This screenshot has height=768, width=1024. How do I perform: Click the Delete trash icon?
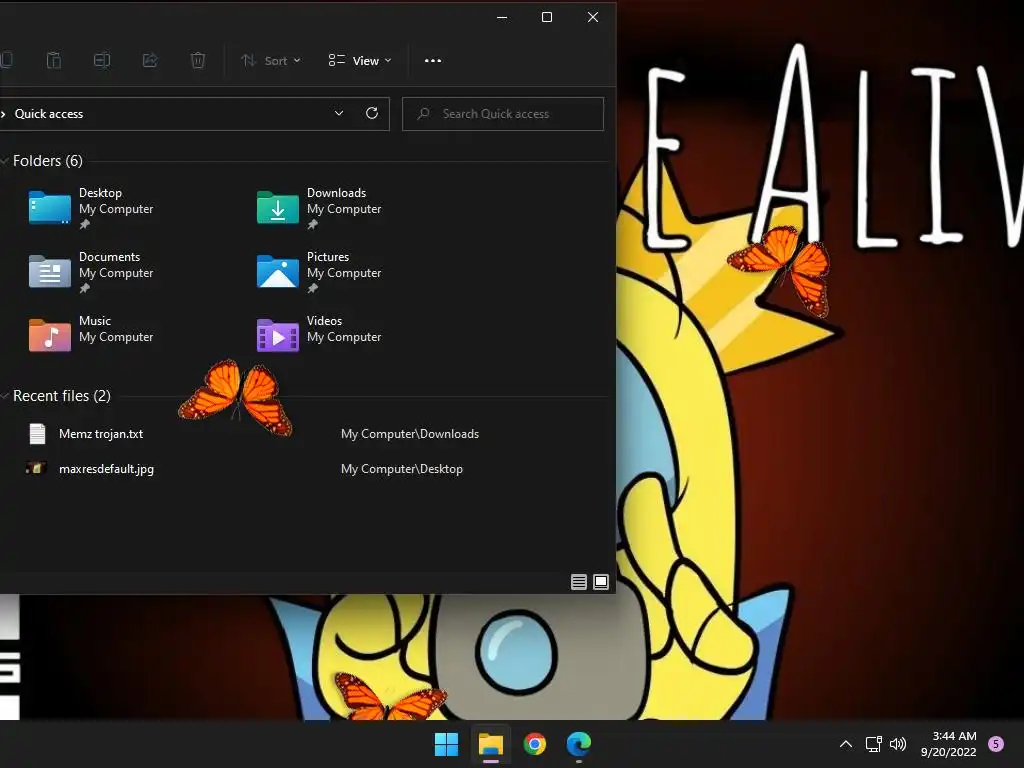tap(198, 61)
